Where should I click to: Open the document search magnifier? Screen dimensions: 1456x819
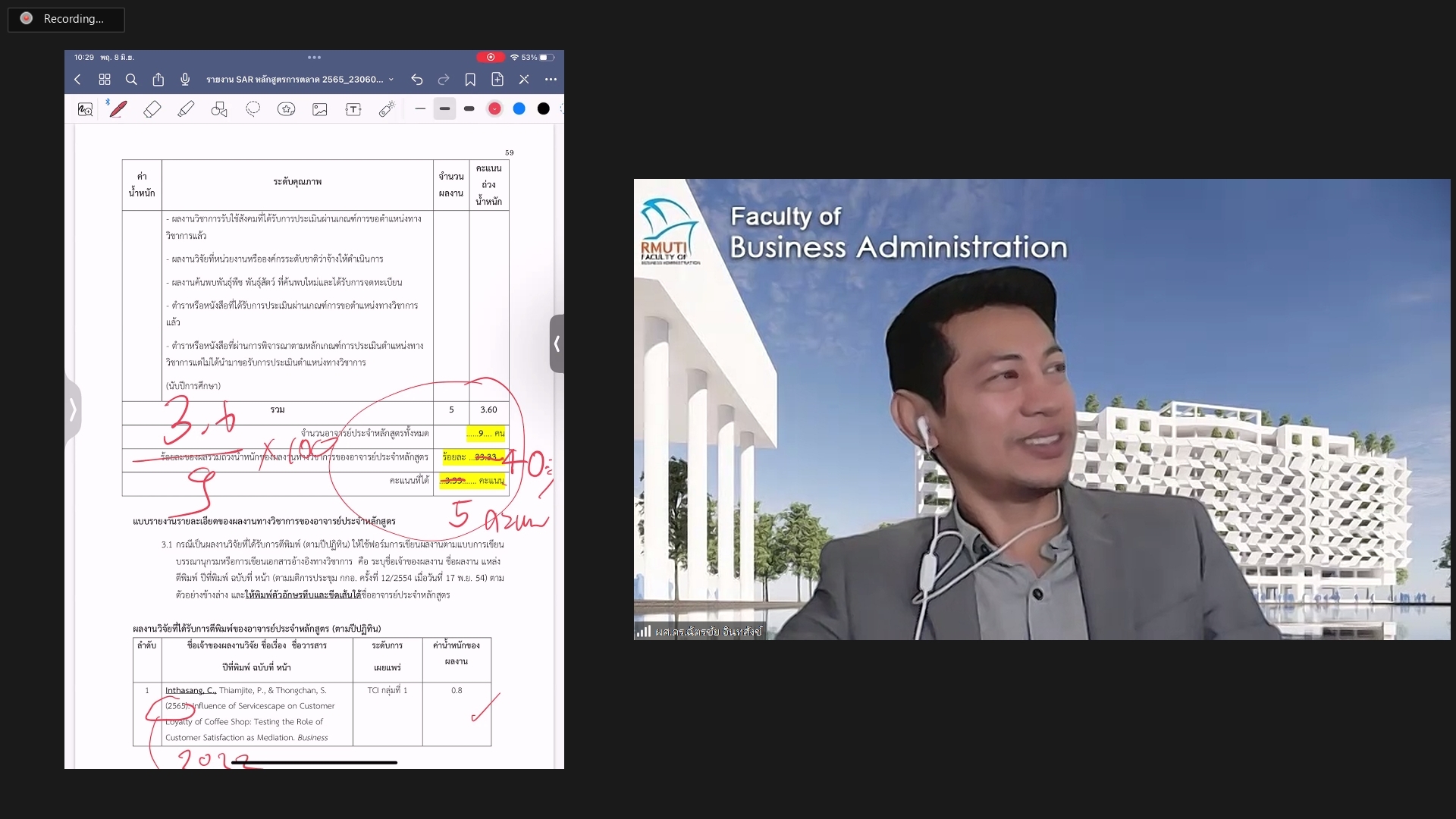[x=131, y=79]
